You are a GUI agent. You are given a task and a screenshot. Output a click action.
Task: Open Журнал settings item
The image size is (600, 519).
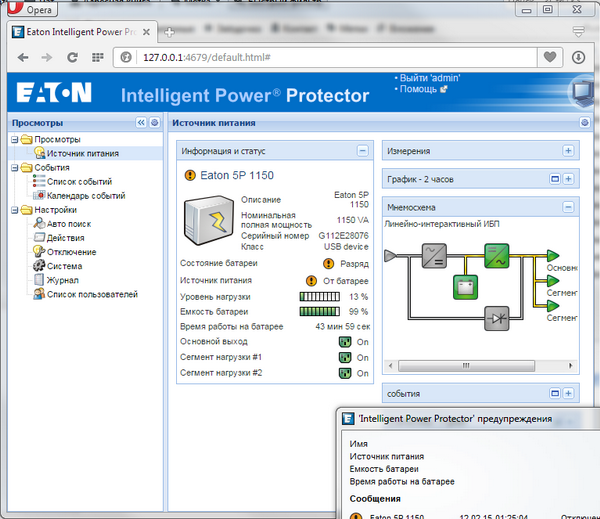pos(63,280)
